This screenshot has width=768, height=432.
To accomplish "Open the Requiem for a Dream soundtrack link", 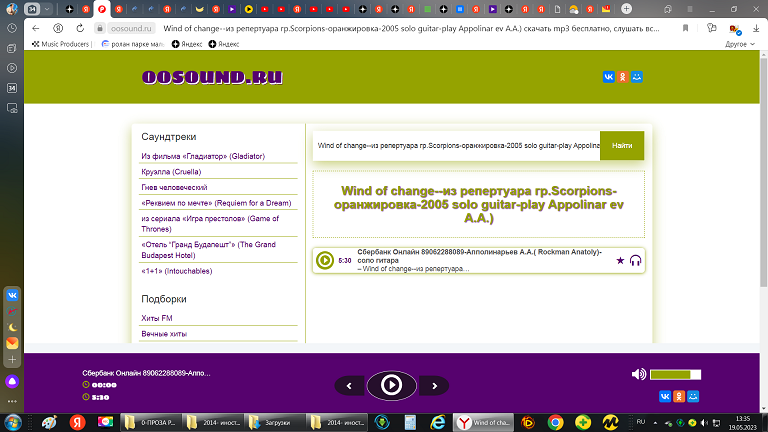I will pyautogui.click(x=216, y=203).
